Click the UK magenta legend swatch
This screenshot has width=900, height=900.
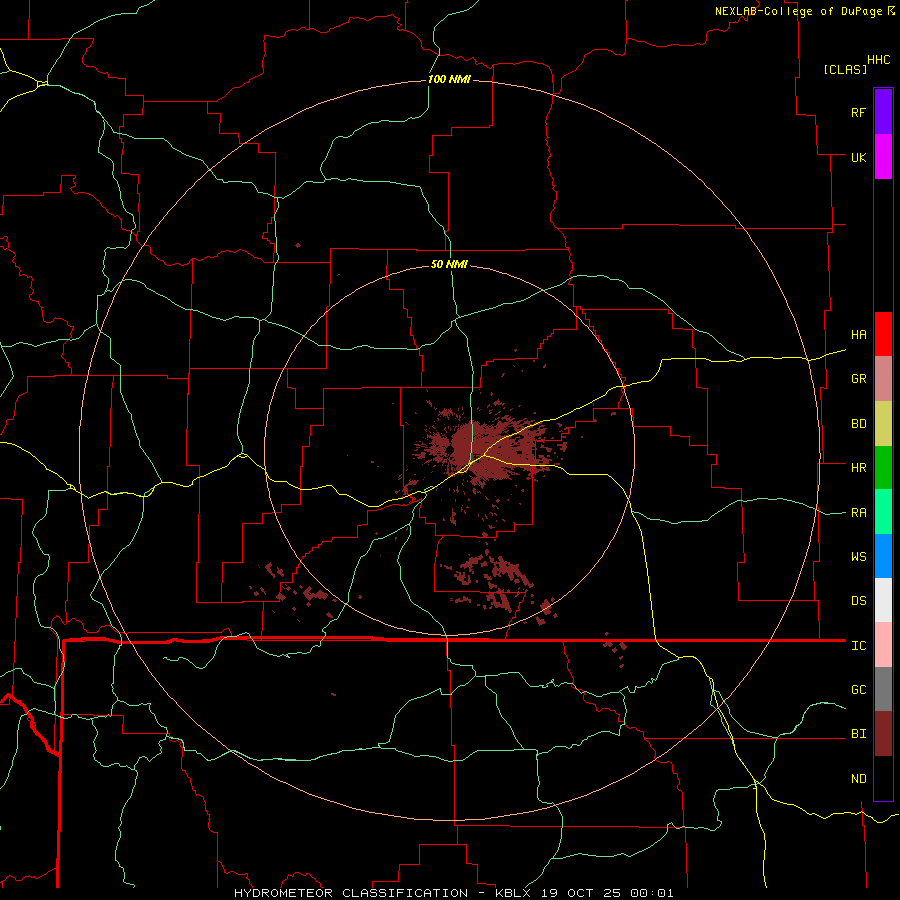click(883, 157)
